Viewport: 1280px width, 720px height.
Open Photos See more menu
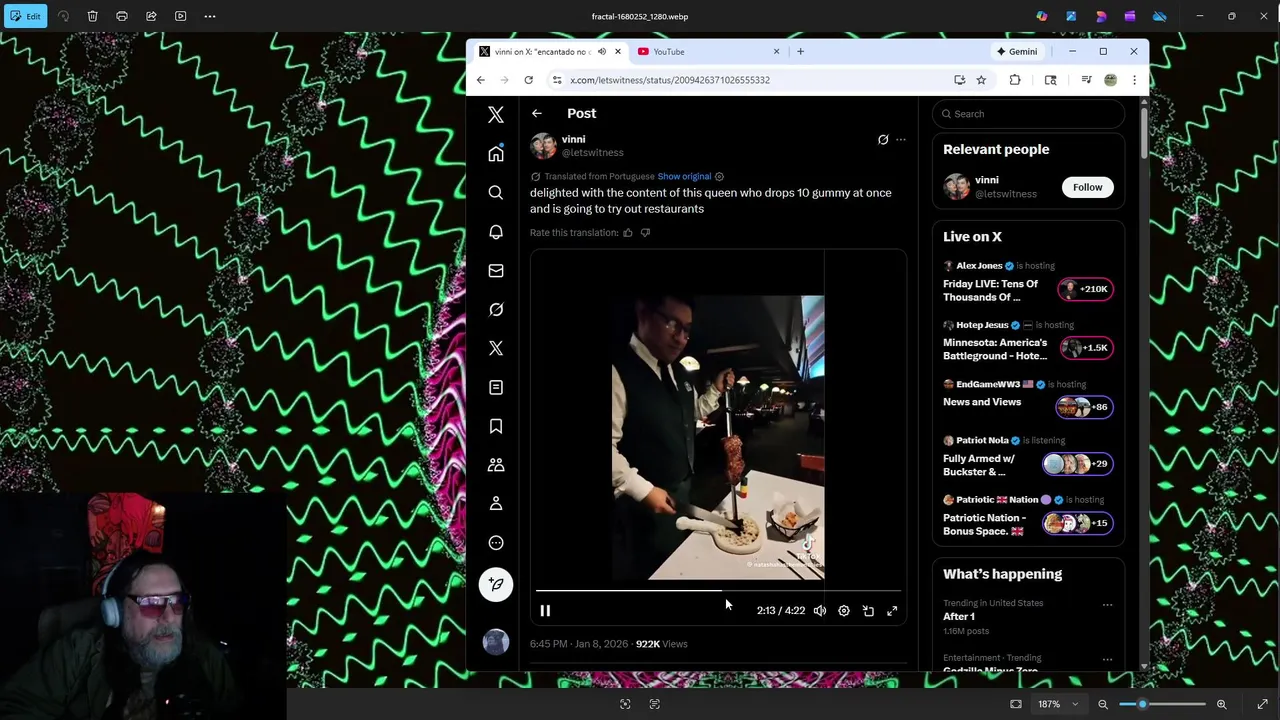pyautogui.click(x=210, y=16)
